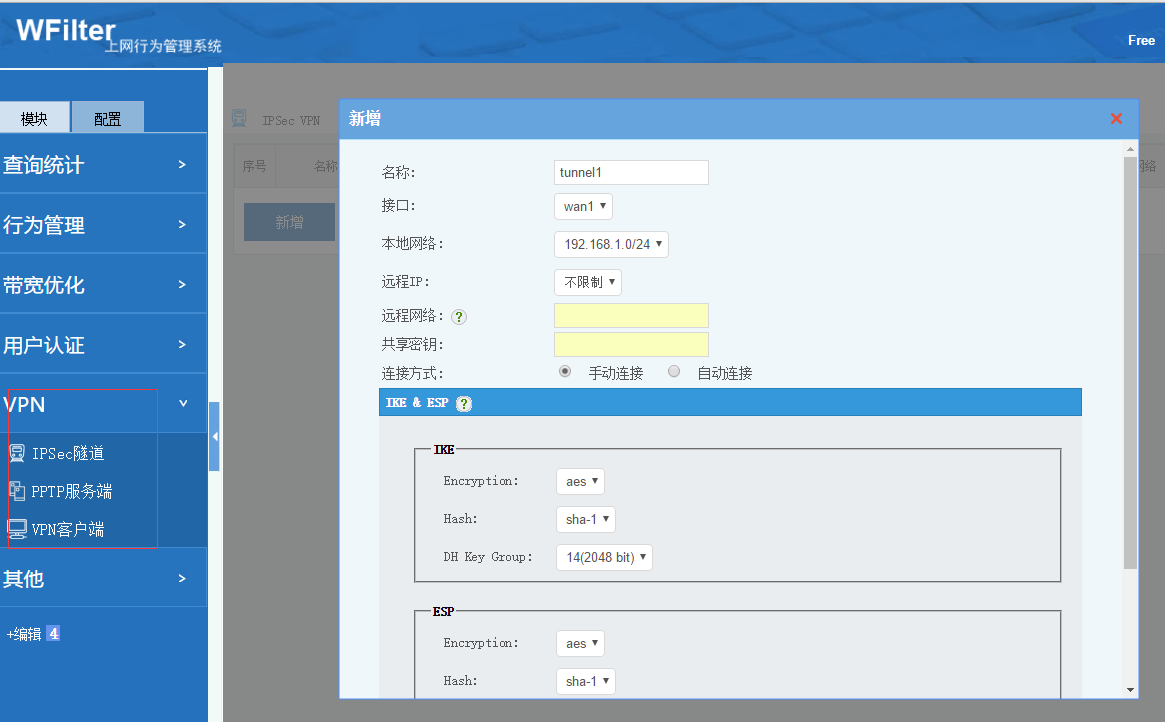Collapse the sidebar using the arrow handle
Image resolution: width=1165 pixels, height=722 pixels.
(x=214, y=437)
